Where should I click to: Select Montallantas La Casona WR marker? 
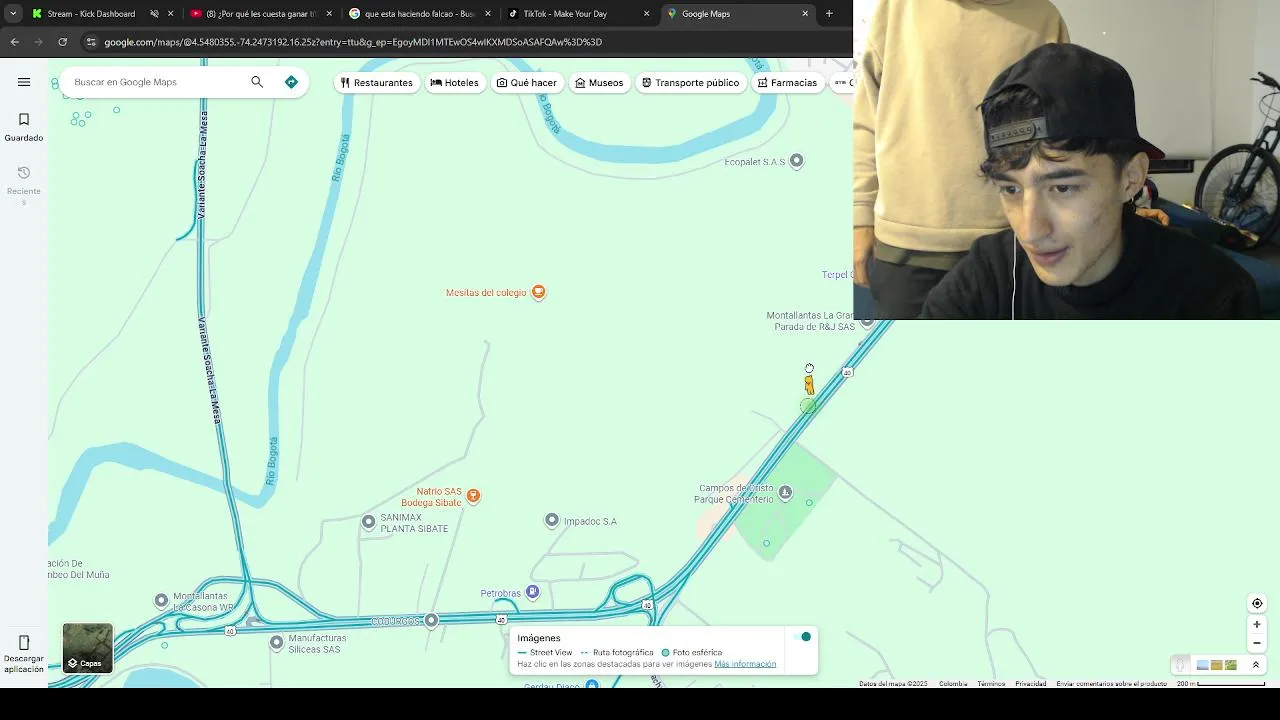[x=161, y=600]
